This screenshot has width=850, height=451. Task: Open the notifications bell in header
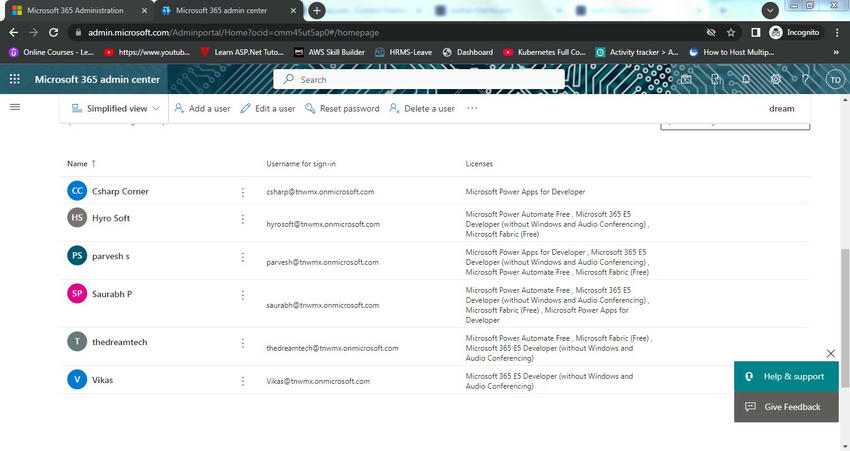(x=746, y=79)
